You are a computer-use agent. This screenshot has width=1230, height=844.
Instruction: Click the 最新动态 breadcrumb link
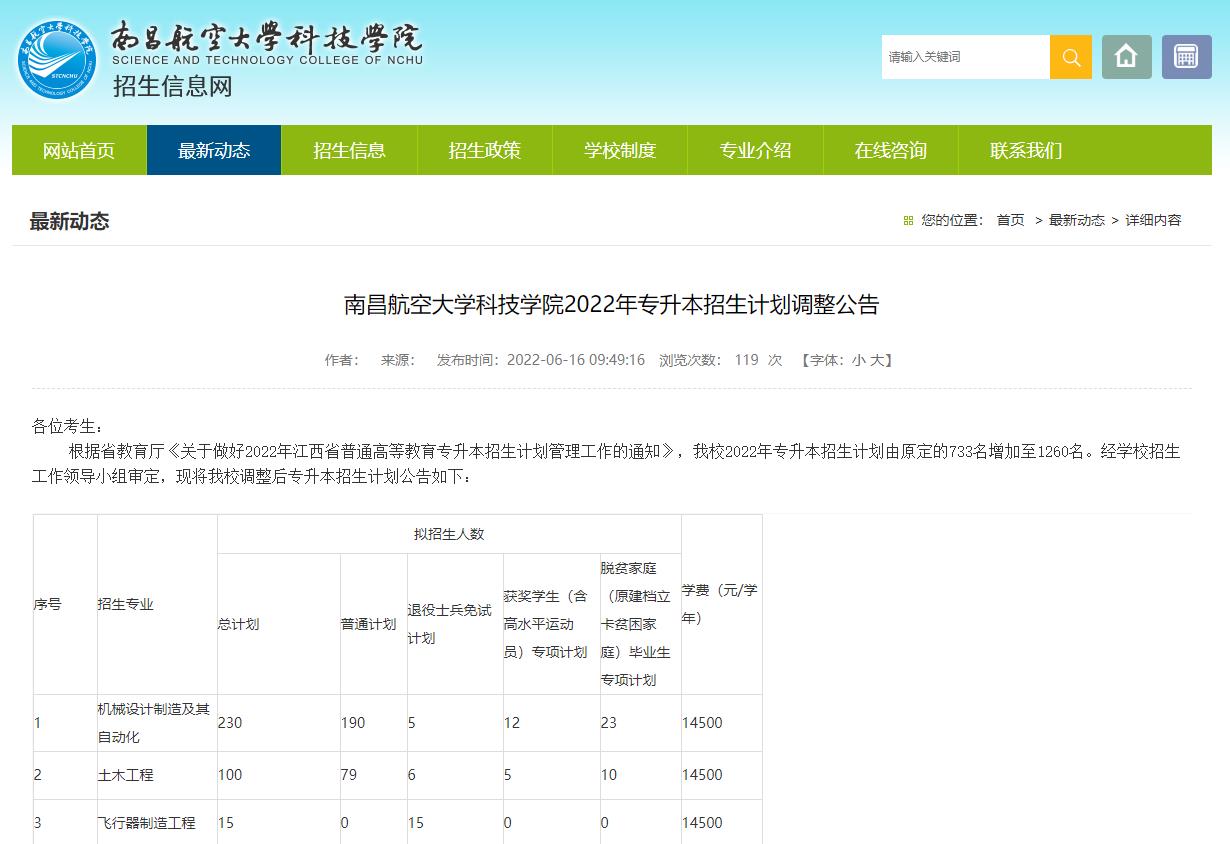(1077, 220)
